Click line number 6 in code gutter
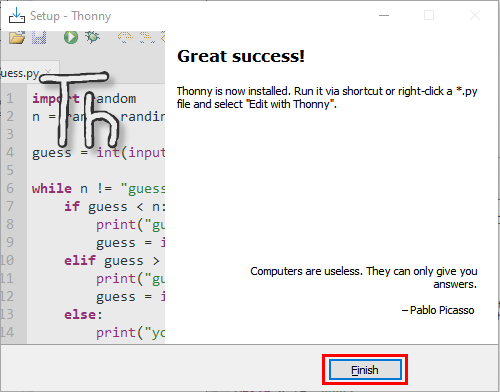The image size is (500, 392). tap(10, 188)
